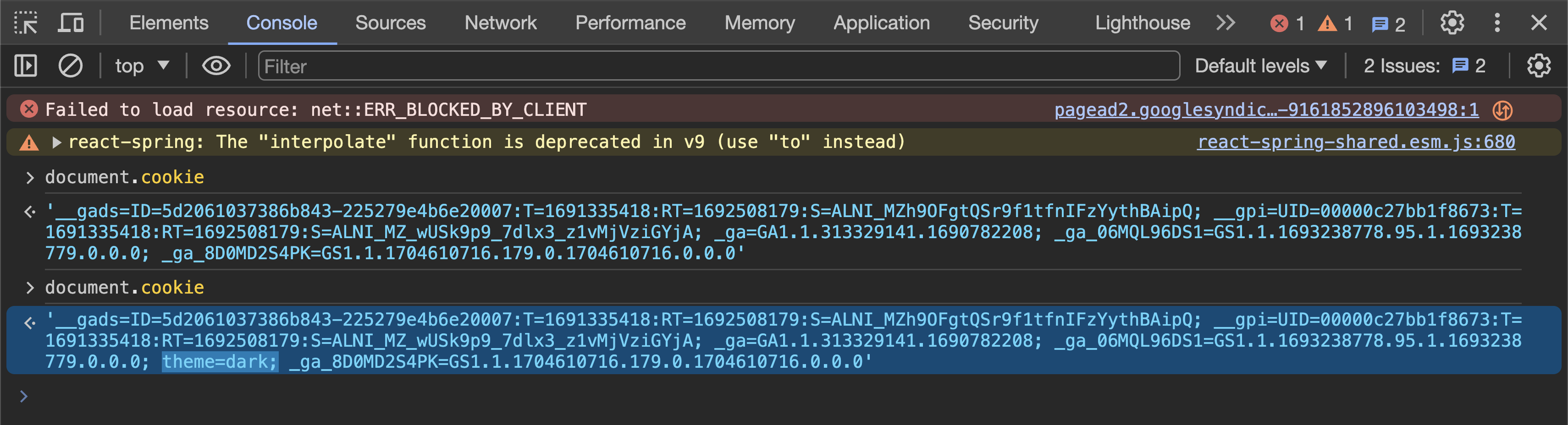Screen dimensions: 1568x425
Task: Clear the console with the ban icon
Action: pyautogui.click(x=71, y=65)
